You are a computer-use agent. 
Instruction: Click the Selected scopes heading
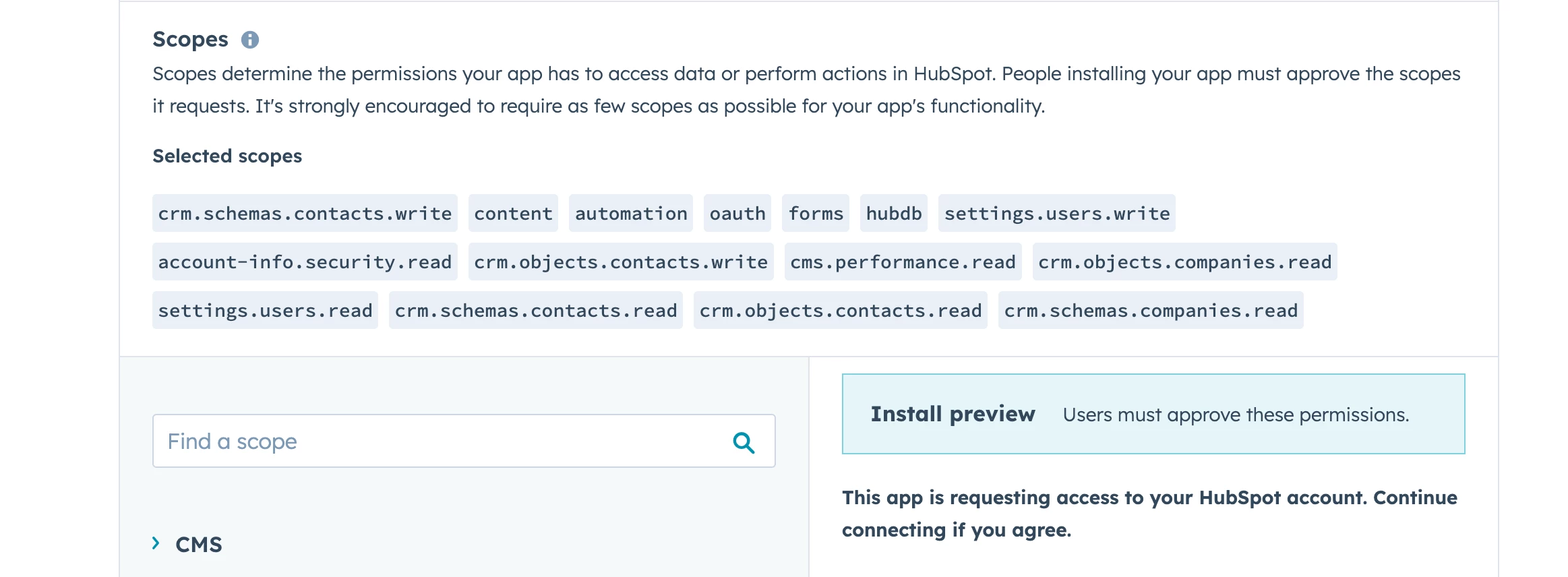click(227, 156)
